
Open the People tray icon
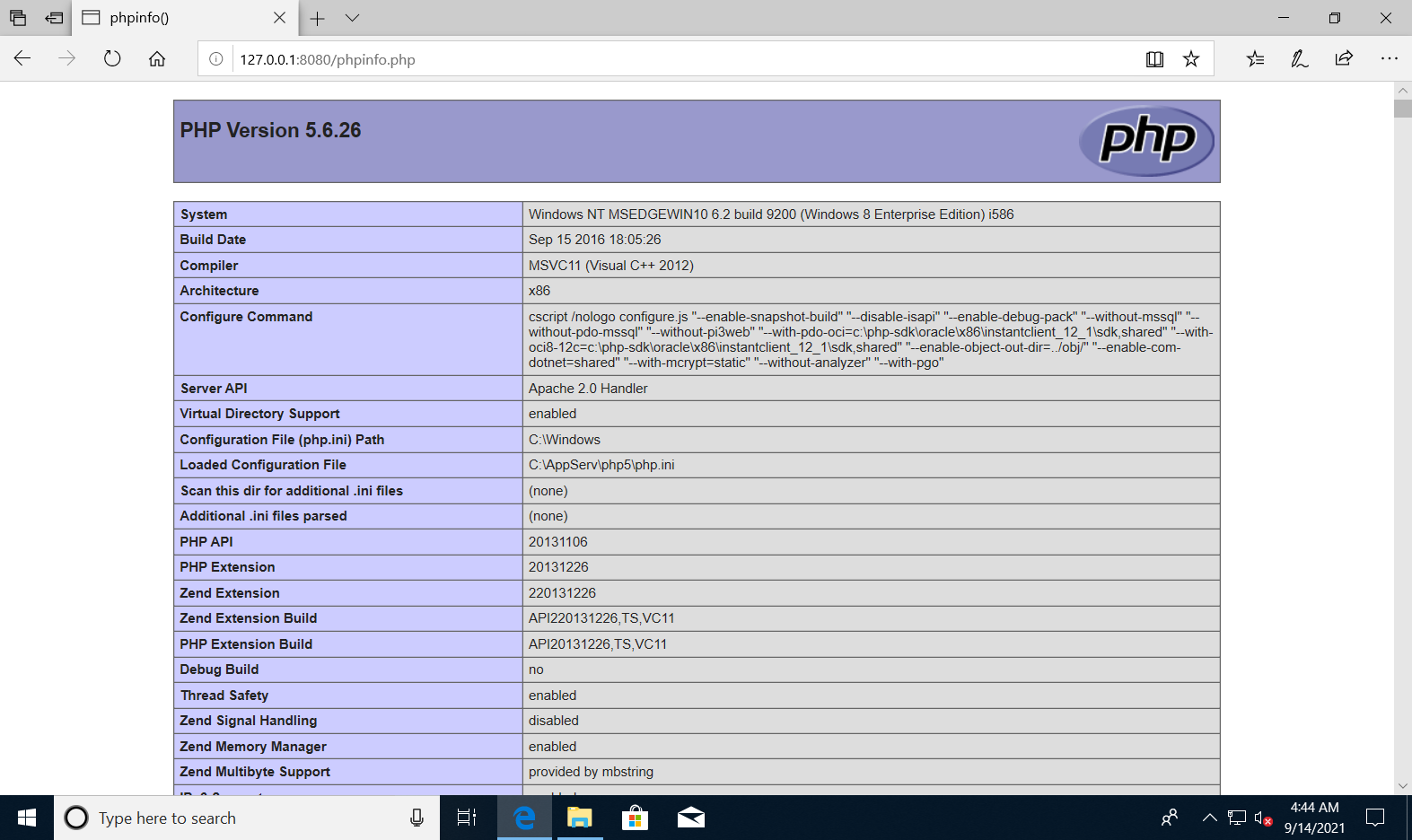point(1169,818)
